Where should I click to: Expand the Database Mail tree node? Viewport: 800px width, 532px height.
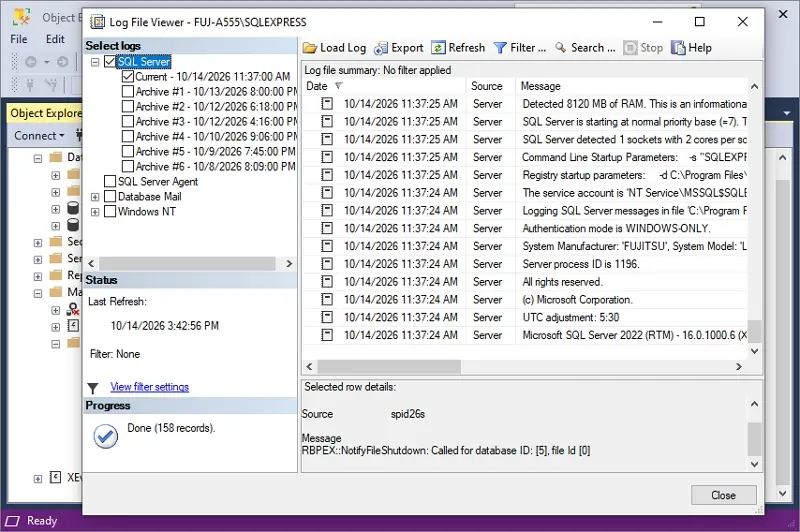pos(95,197)
